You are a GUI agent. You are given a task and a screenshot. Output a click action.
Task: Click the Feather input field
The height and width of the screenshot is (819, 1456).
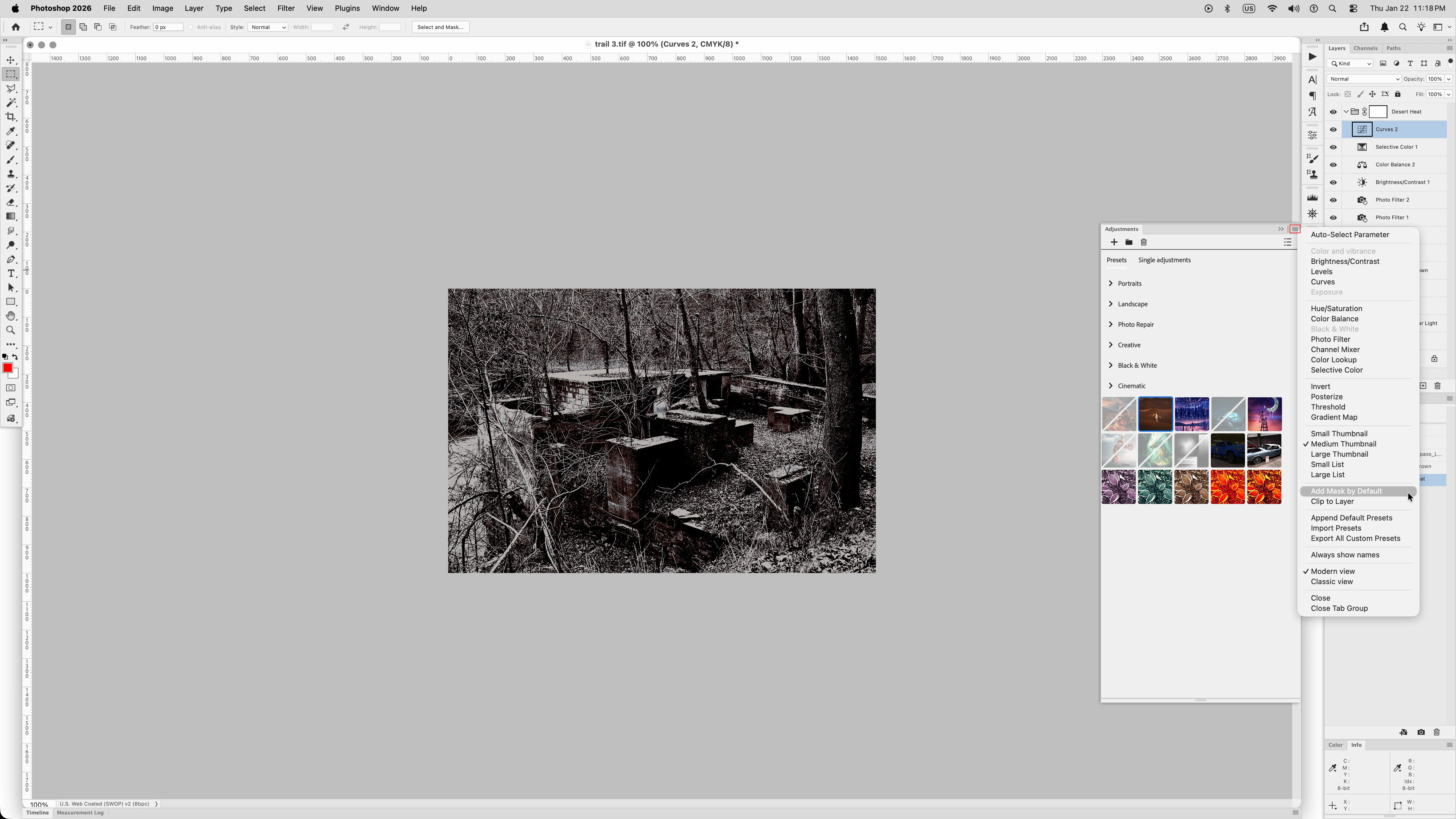coord(168,27)
